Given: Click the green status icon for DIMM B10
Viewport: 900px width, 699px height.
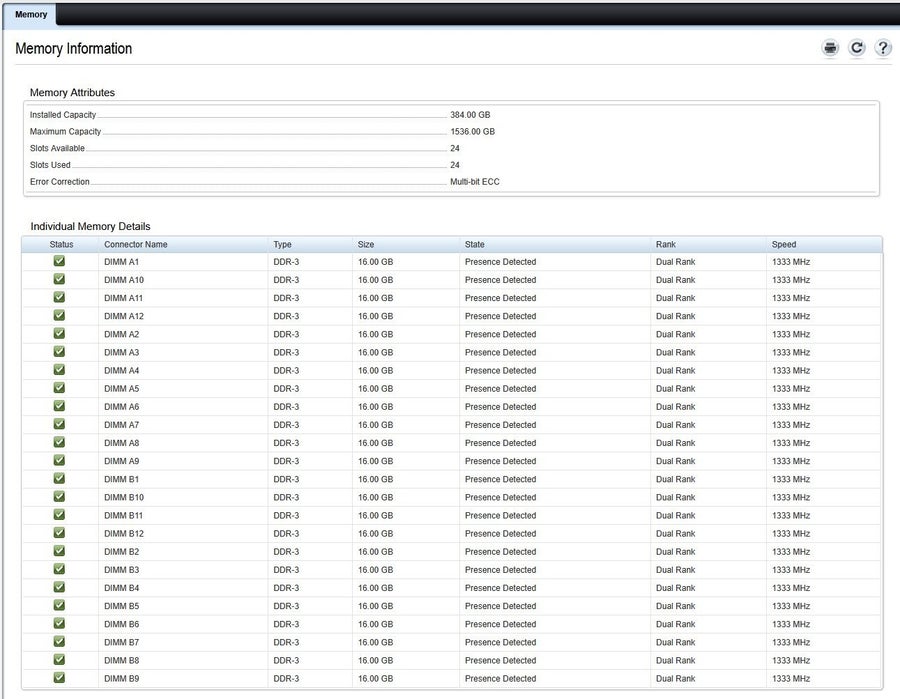Looking at the screenshot, I should [x=59, y=497].
